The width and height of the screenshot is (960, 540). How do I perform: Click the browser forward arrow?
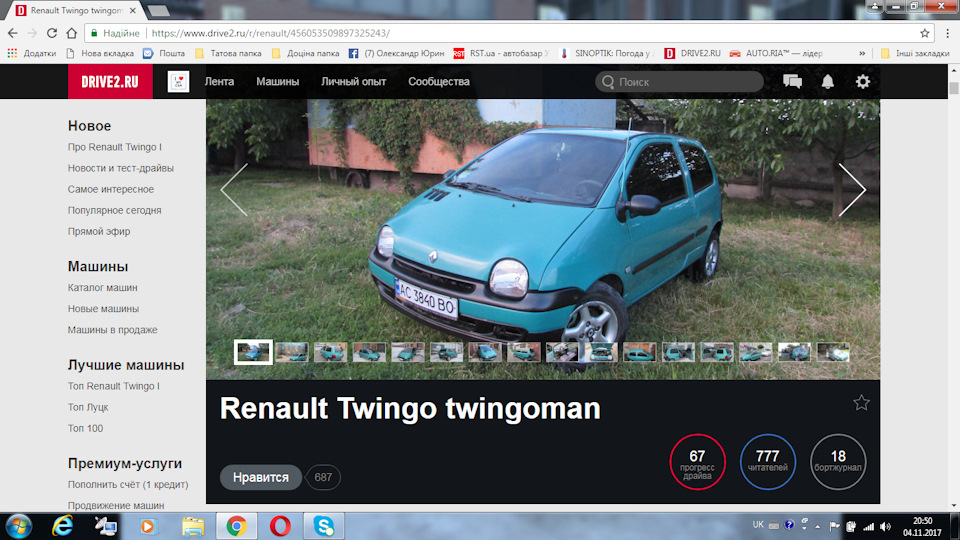click(x=32, y=33)
